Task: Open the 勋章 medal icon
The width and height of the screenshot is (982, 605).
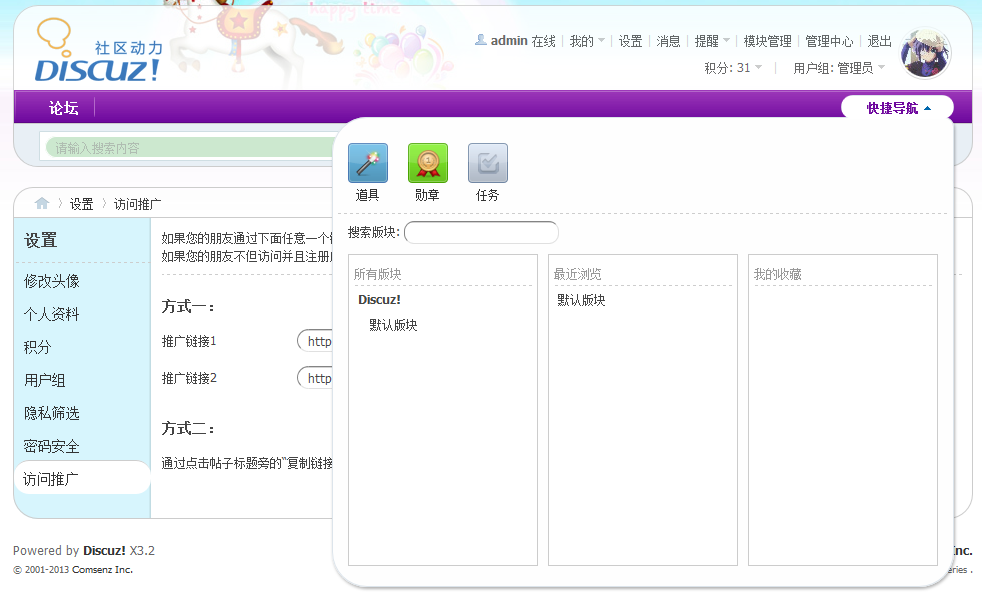Action: click(x=427, y=163)
